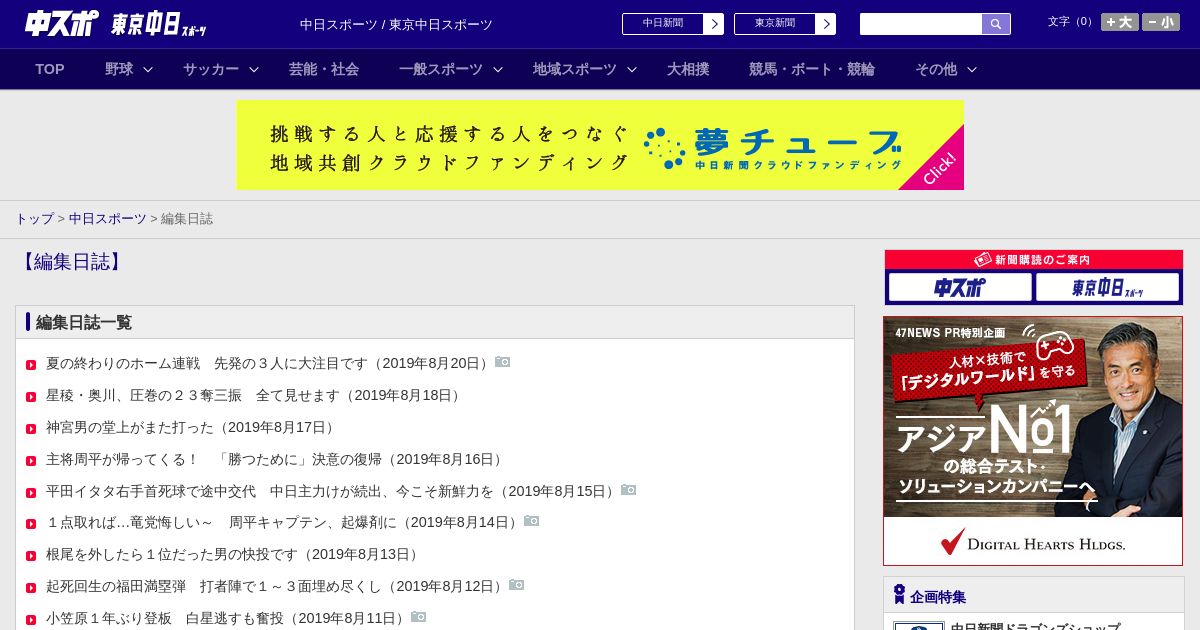Expand the サッカー dropdown chevron
Viewport: 1200px width, 630px height.
(254, 69)
